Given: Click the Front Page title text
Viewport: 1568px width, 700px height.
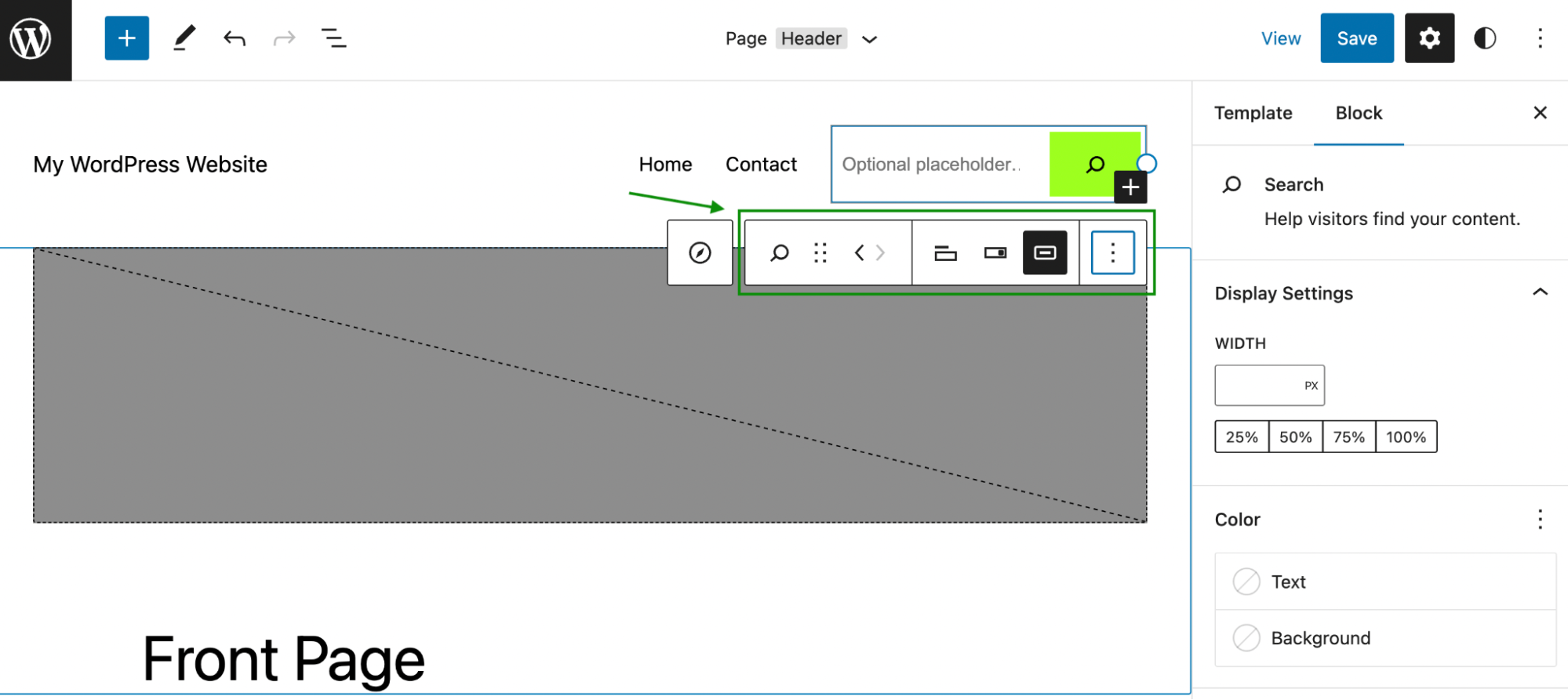Looking at the screenshot, I should 283,659.
